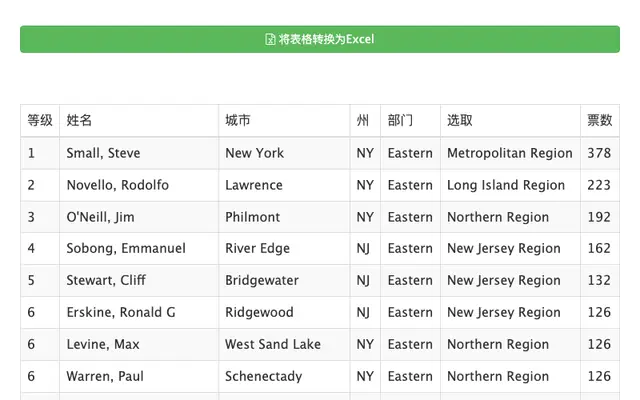
Task: Select the 州 column header
Action: pos(365,120)
